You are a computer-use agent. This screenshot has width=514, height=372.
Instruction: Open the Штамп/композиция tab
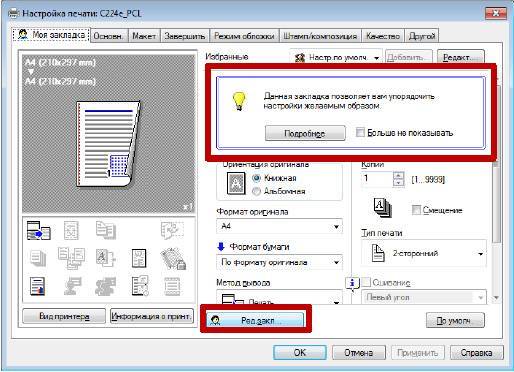pyautogui.click(x=320, y=36)
